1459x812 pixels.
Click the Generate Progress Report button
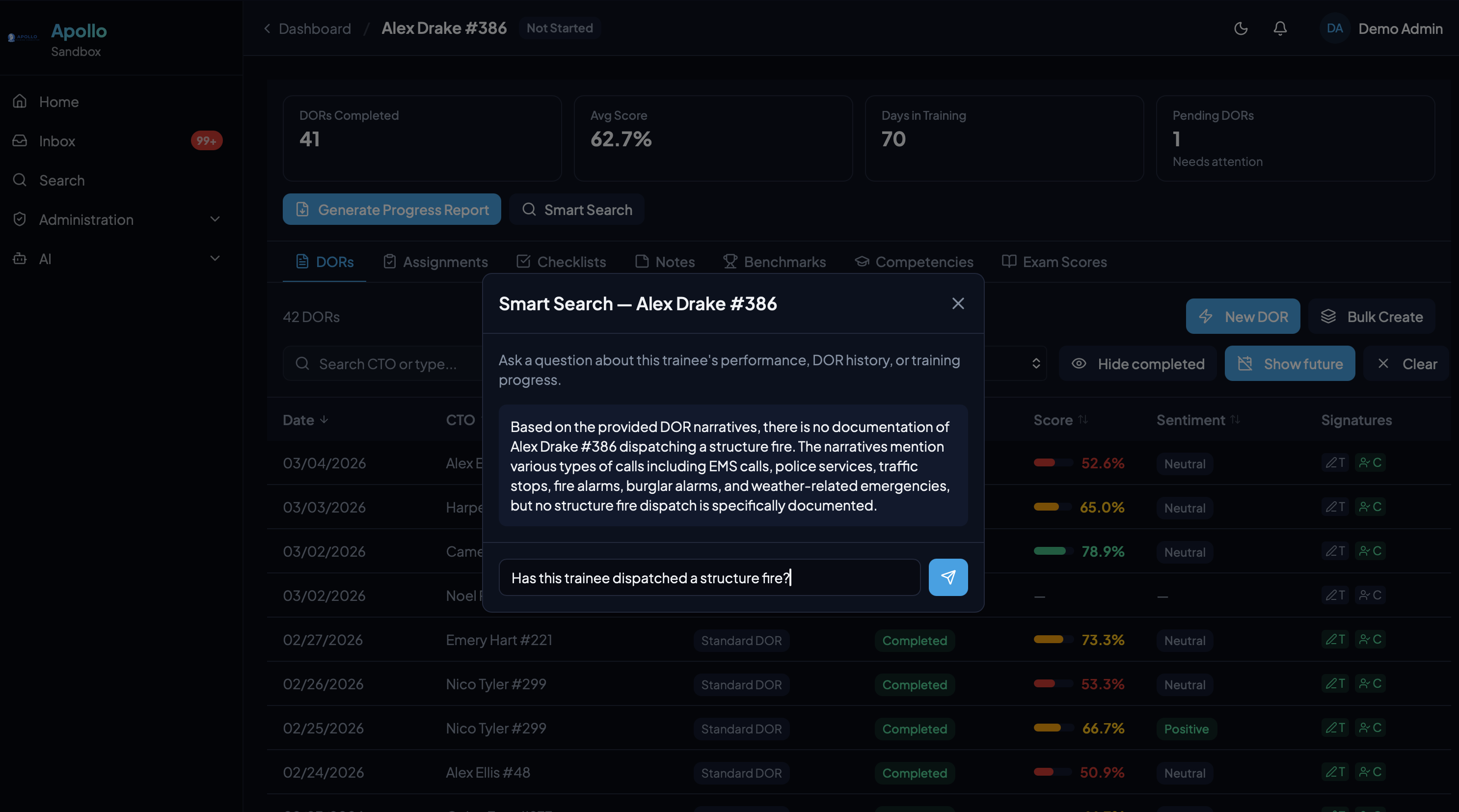tap(391, 209)
